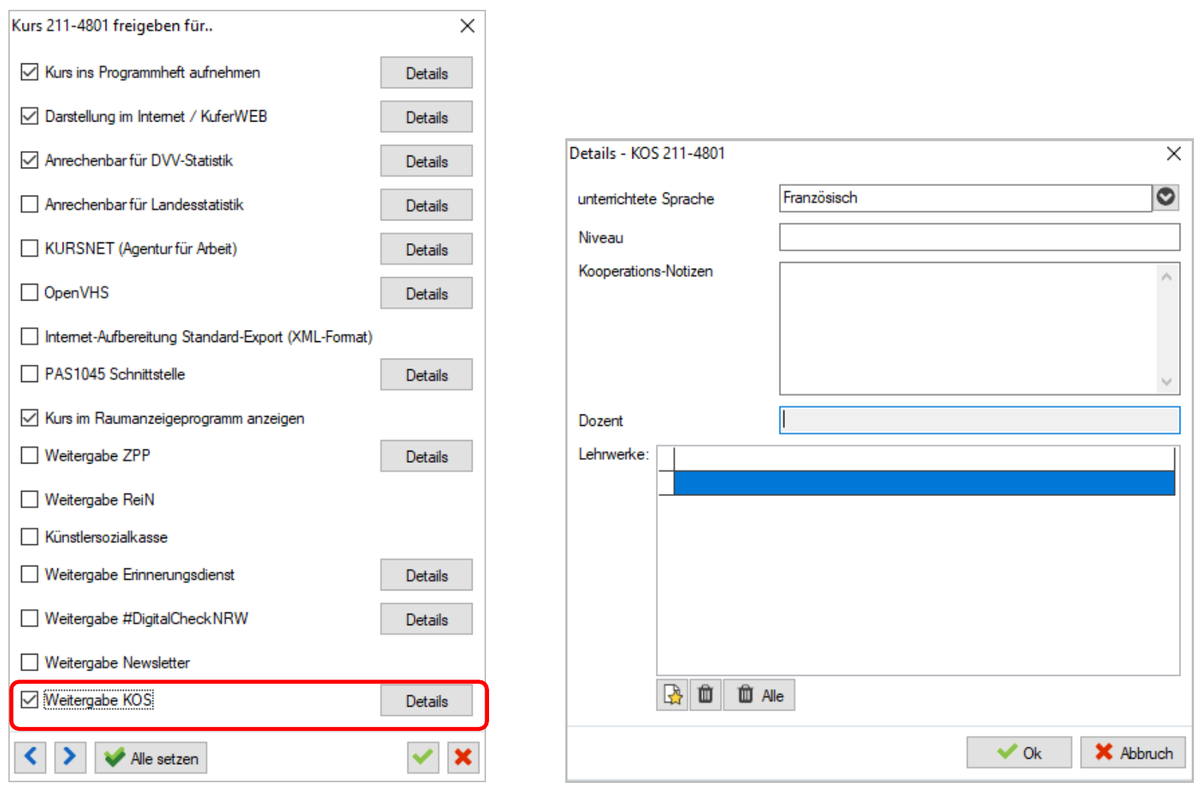Viewport: 1200px width, 789px height.
Task: Open Details for 'Weitergabe KOS'
Action: (x=426, y=701)
